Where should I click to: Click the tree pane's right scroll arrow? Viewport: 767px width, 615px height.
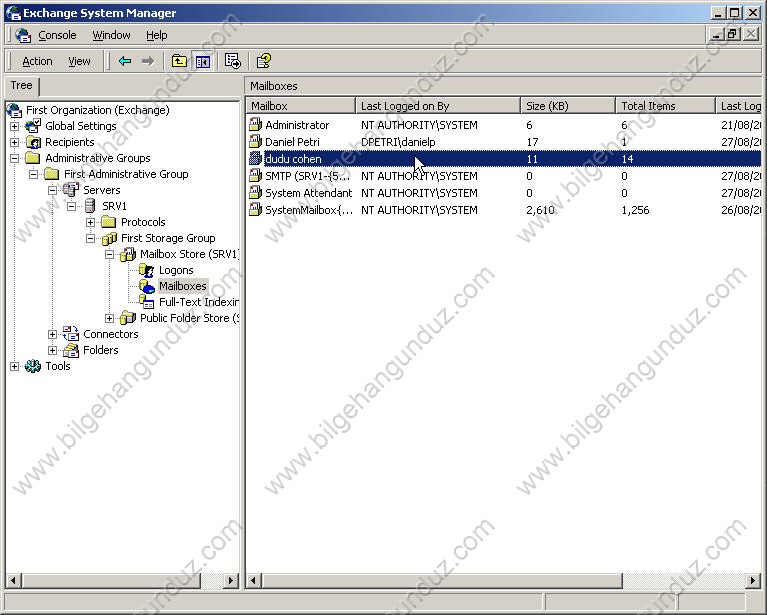point(231,580)
